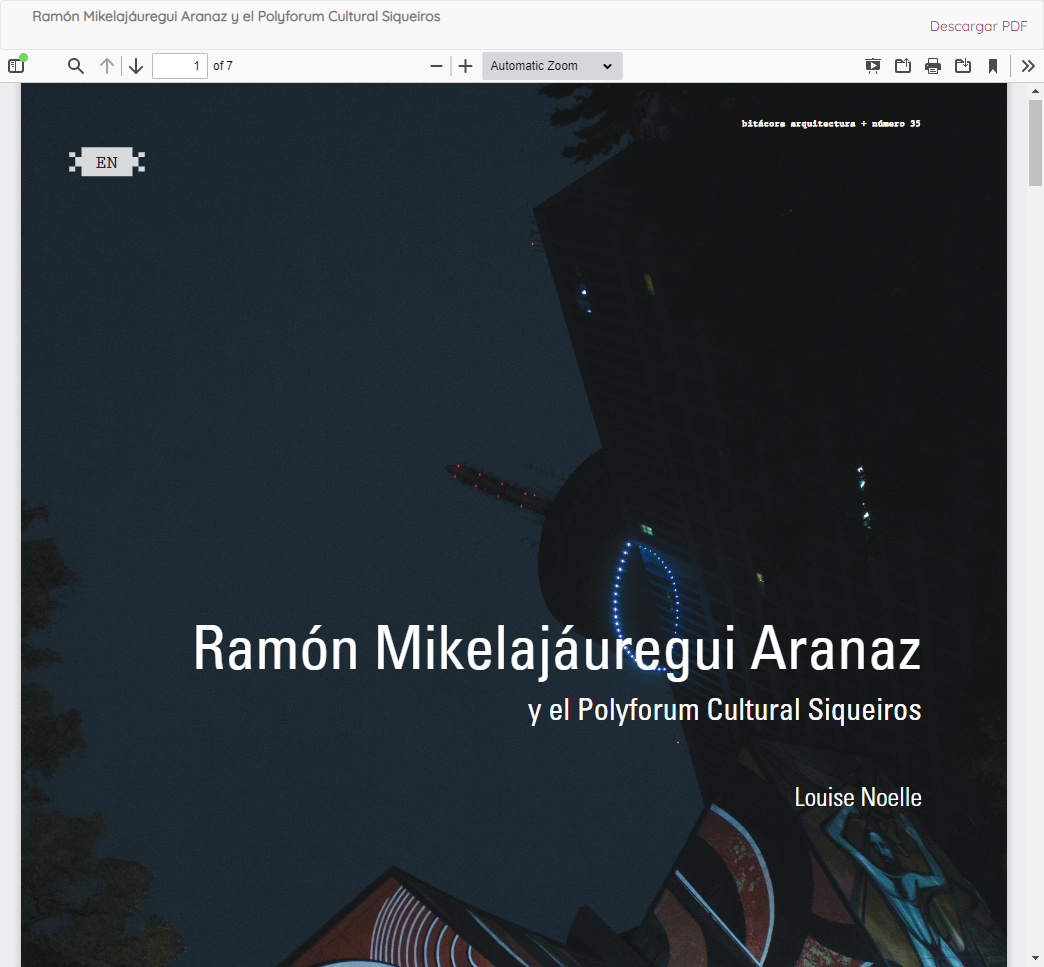Open the find in document search
Viewport: 1044px width, 967px height.
coord(76,66)
